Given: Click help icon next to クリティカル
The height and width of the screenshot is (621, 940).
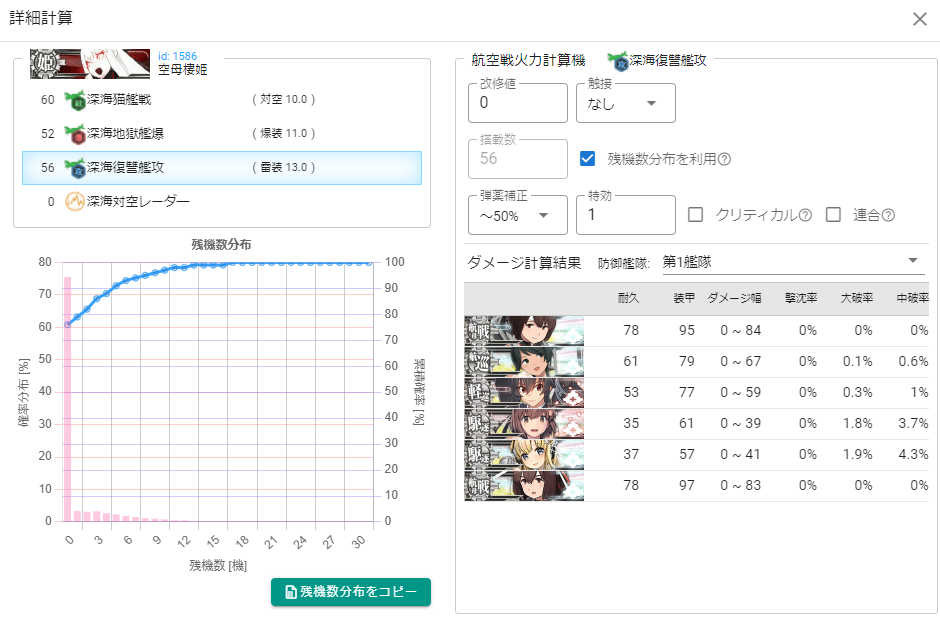Looking at the screenshot, I should (x=804, y=215).
